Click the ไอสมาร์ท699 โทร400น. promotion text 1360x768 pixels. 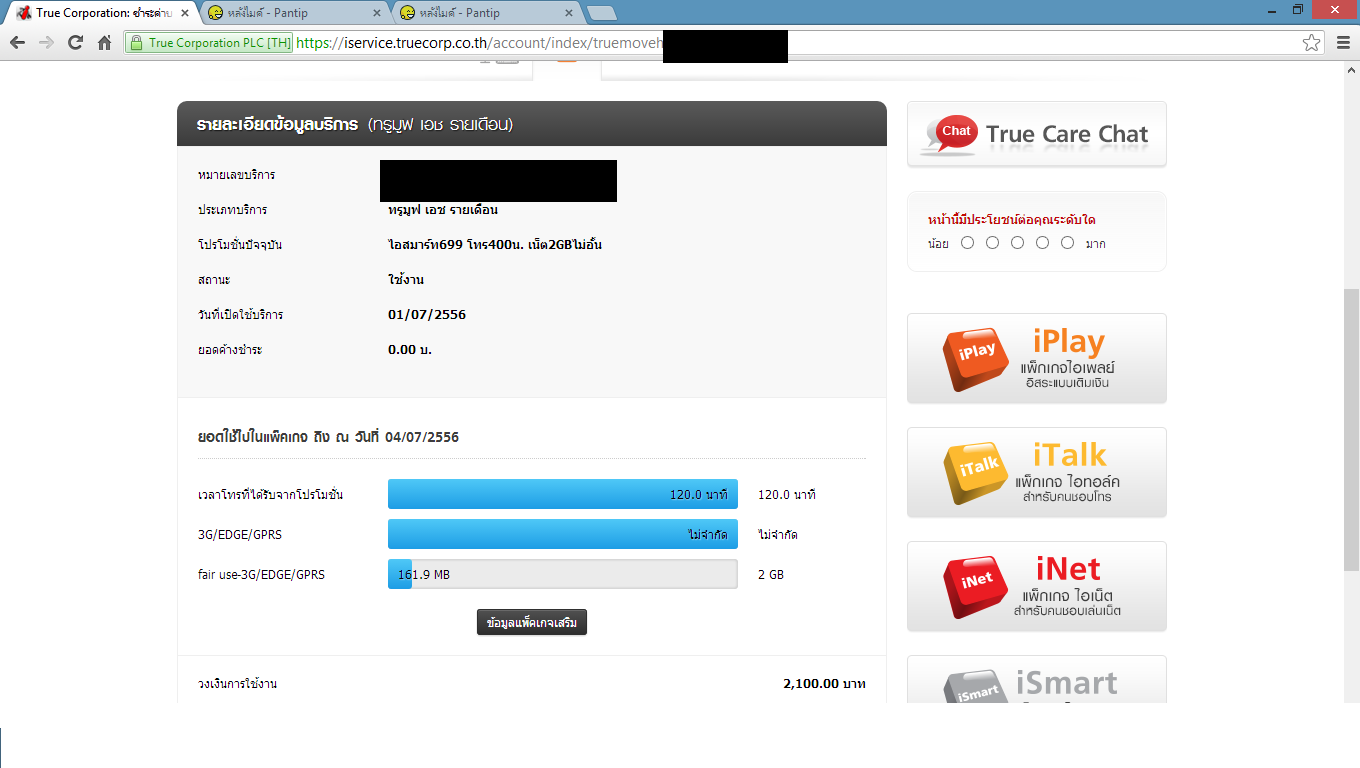click(495, 245)
